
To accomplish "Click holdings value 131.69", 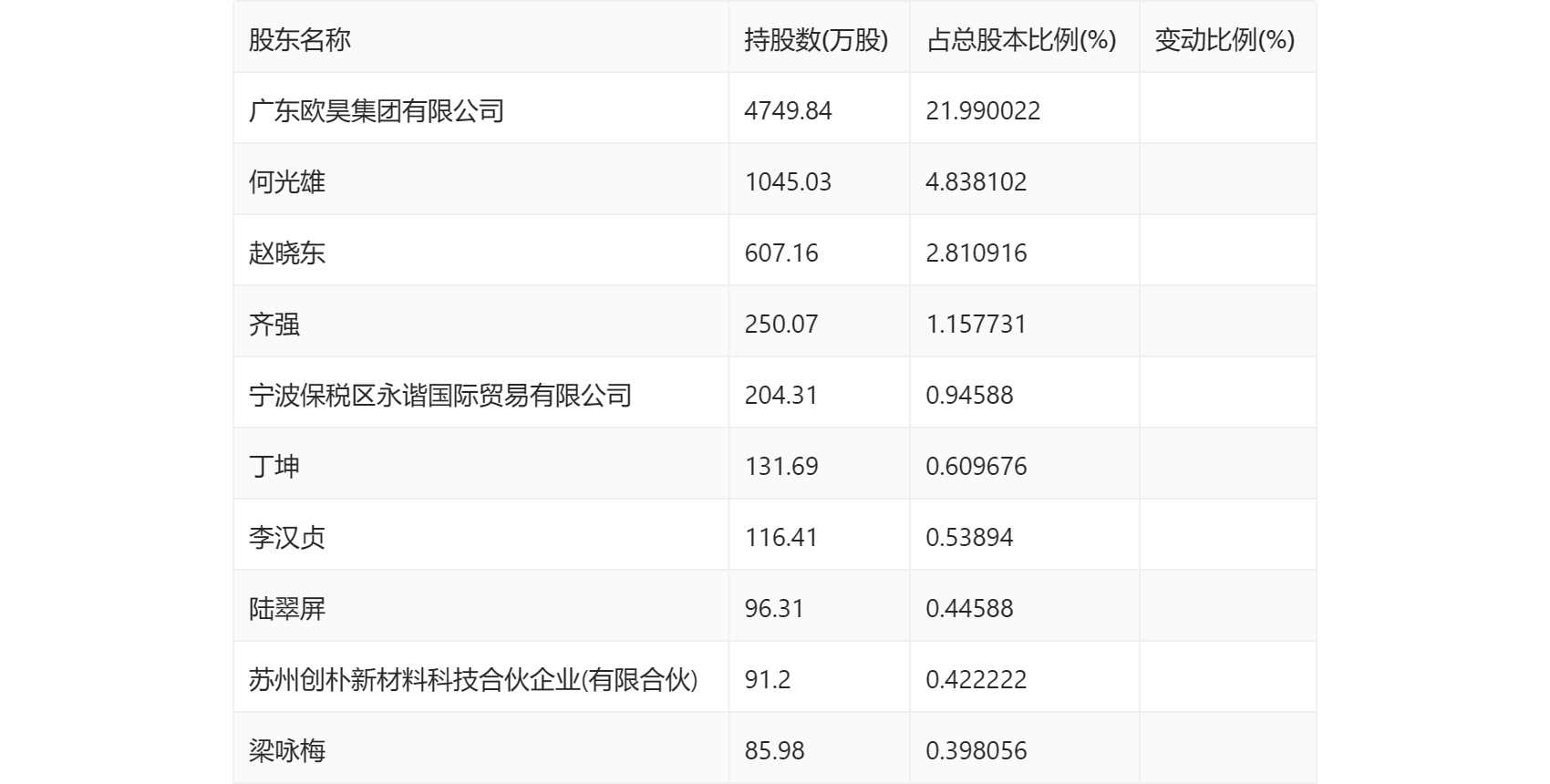I will coord(781,467).
